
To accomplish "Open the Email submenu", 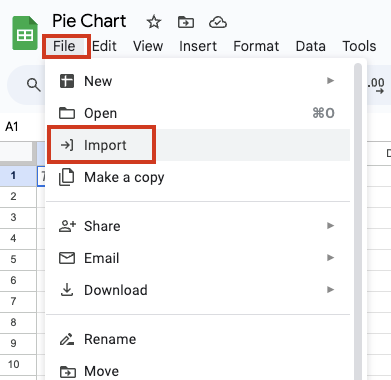I will [198, 258].
